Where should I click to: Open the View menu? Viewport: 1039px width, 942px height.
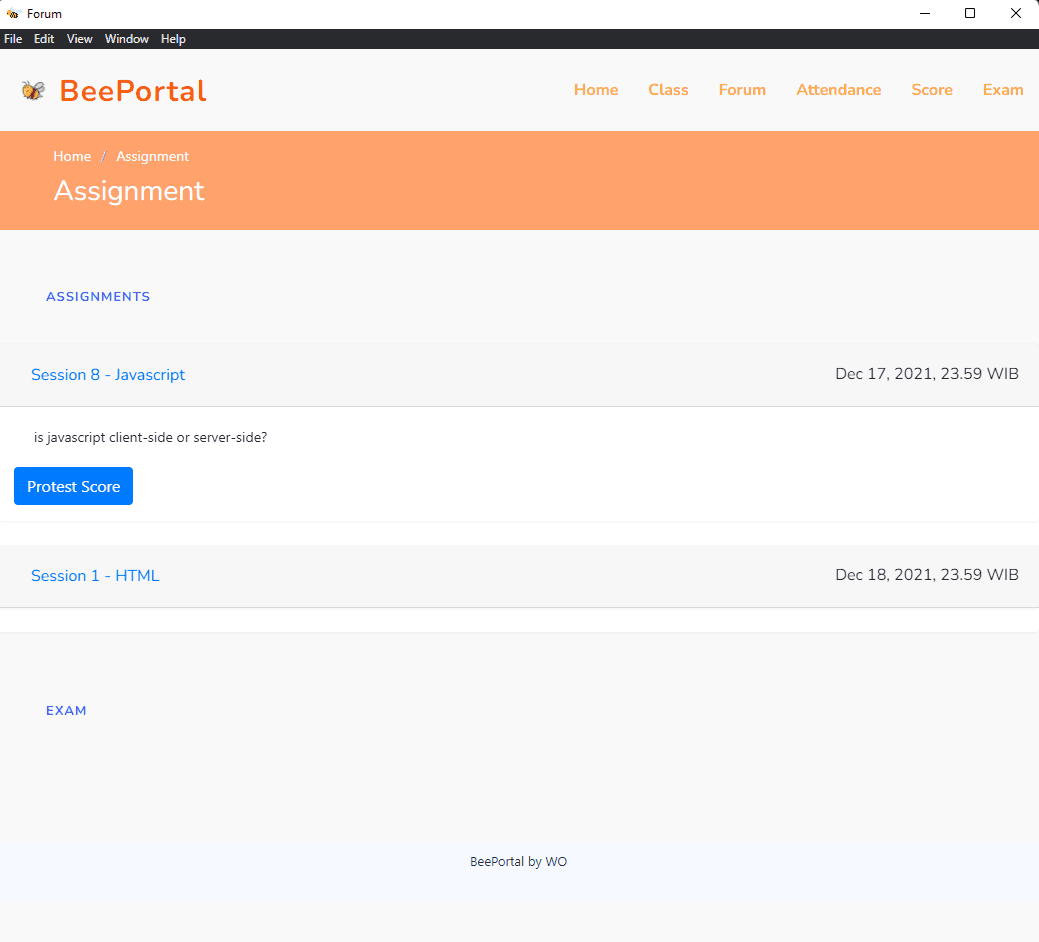tap(79, 38)
